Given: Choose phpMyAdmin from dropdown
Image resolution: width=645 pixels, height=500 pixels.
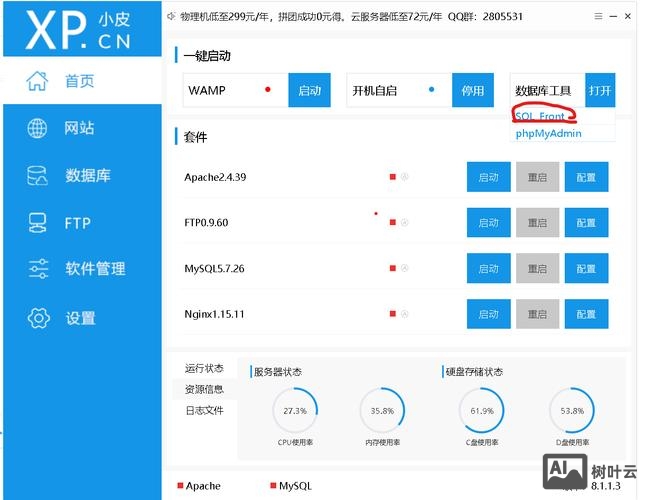Looking at the screenshot, I should tap(548, 133).
